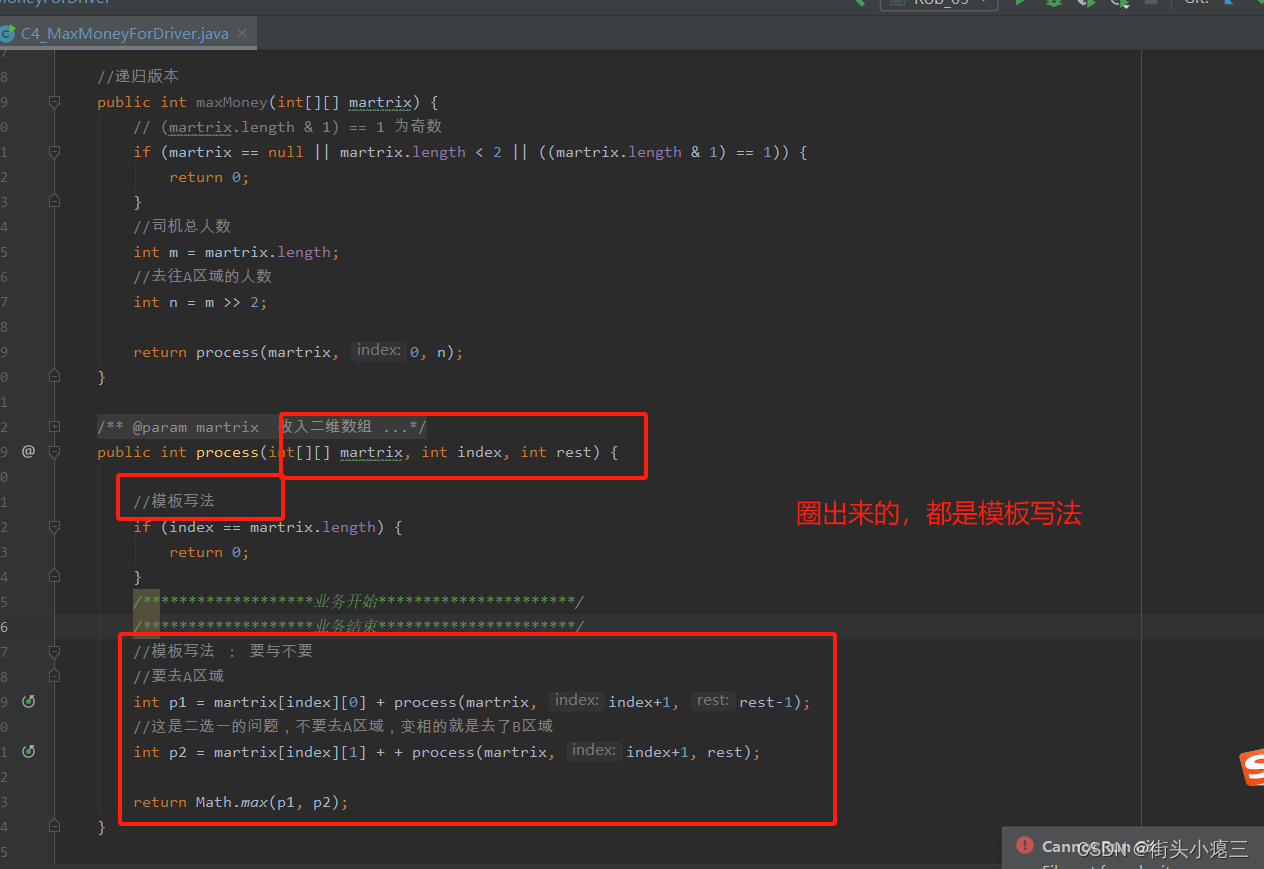Click the variable p2 in 'int p2' declaration
This screenshot has height=869, width=1264.
pyautogui.click(x=178, y=752)
